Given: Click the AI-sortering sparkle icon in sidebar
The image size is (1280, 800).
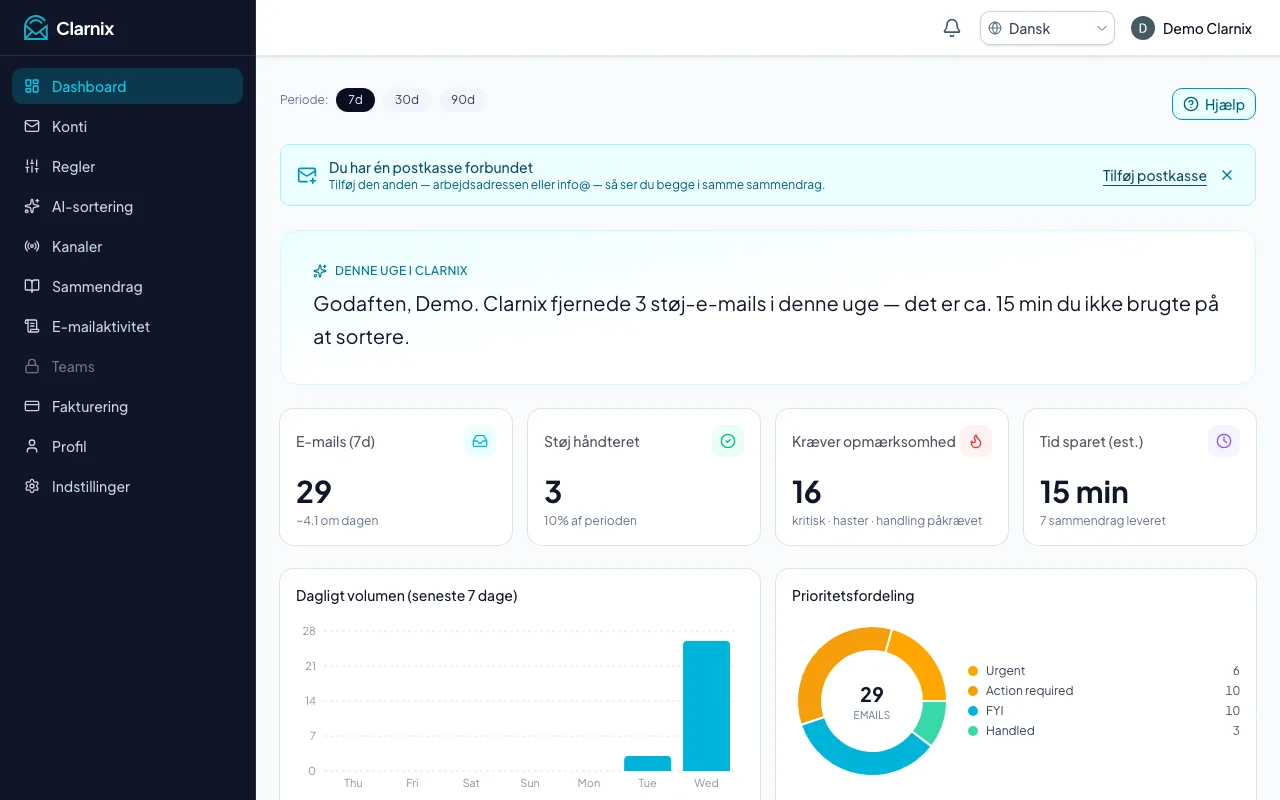Looking at the screenshot, I should (x=32, y=206).
